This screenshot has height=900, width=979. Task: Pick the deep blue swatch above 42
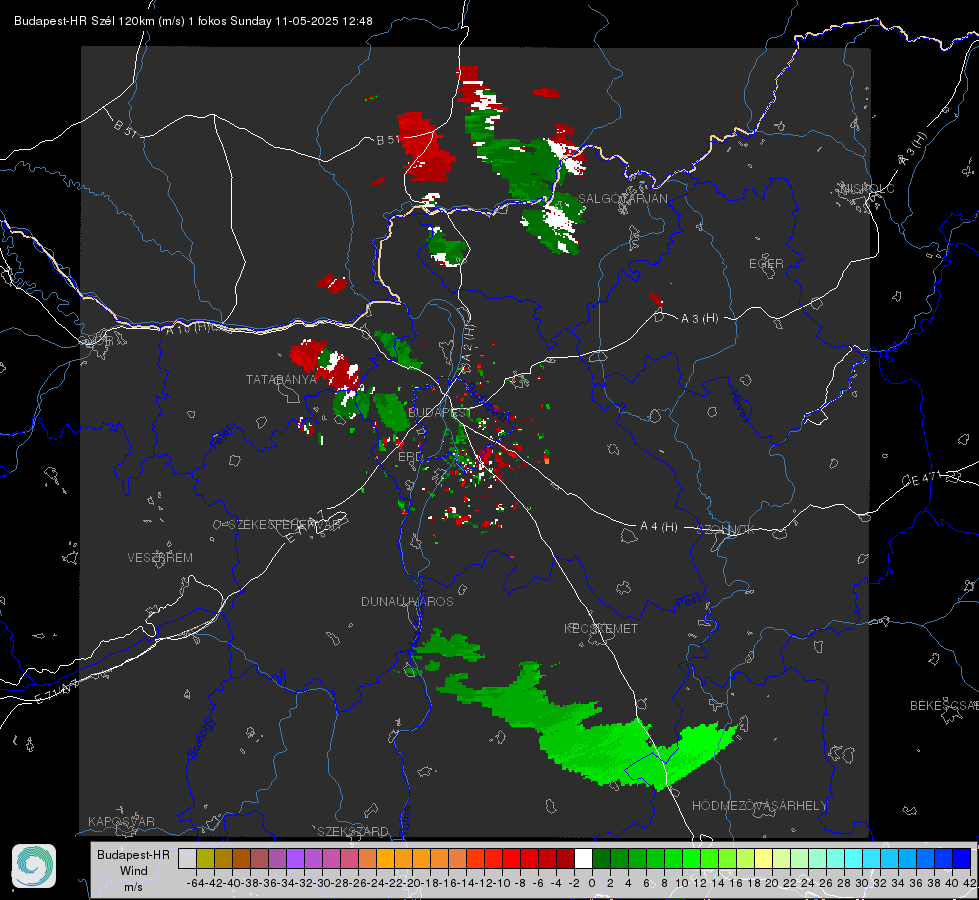961,858
